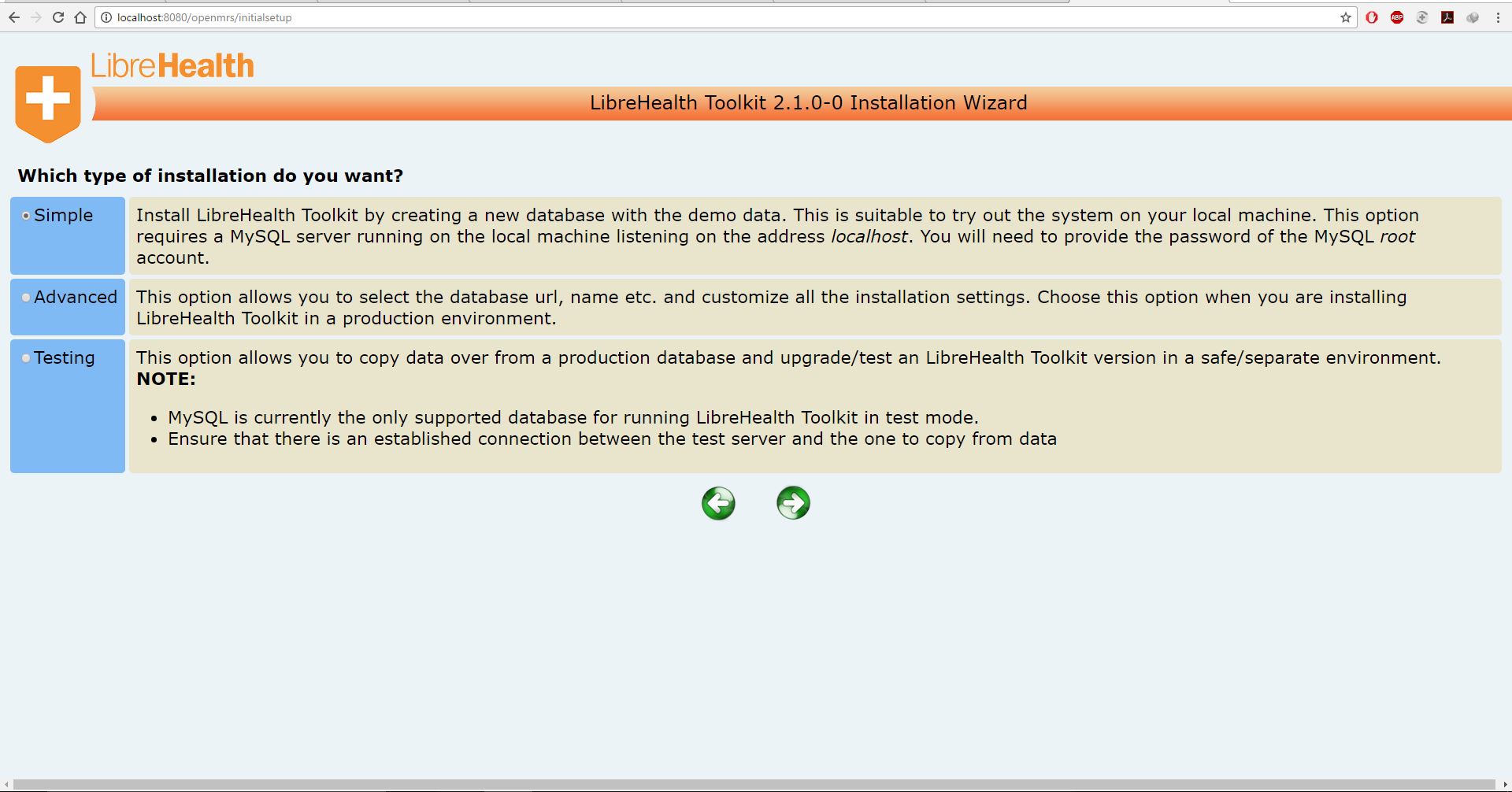
Task: Click the Advanced description about production environment
Action: 772,308
